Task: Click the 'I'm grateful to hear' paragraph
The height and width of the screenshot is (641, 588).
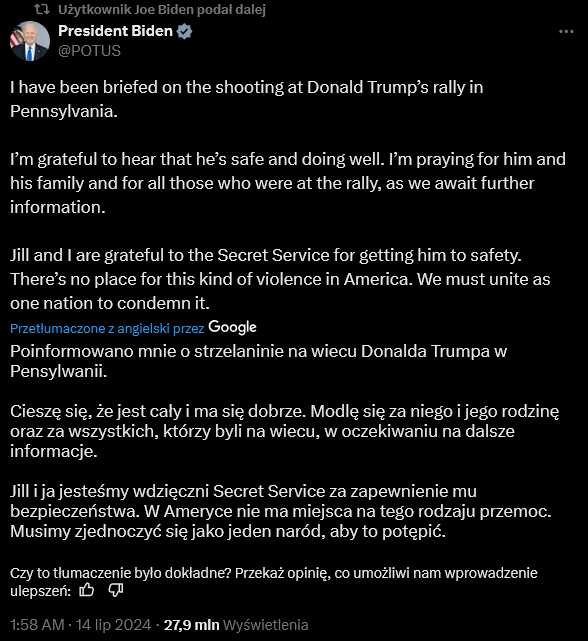Action: [x=288, y=183]
